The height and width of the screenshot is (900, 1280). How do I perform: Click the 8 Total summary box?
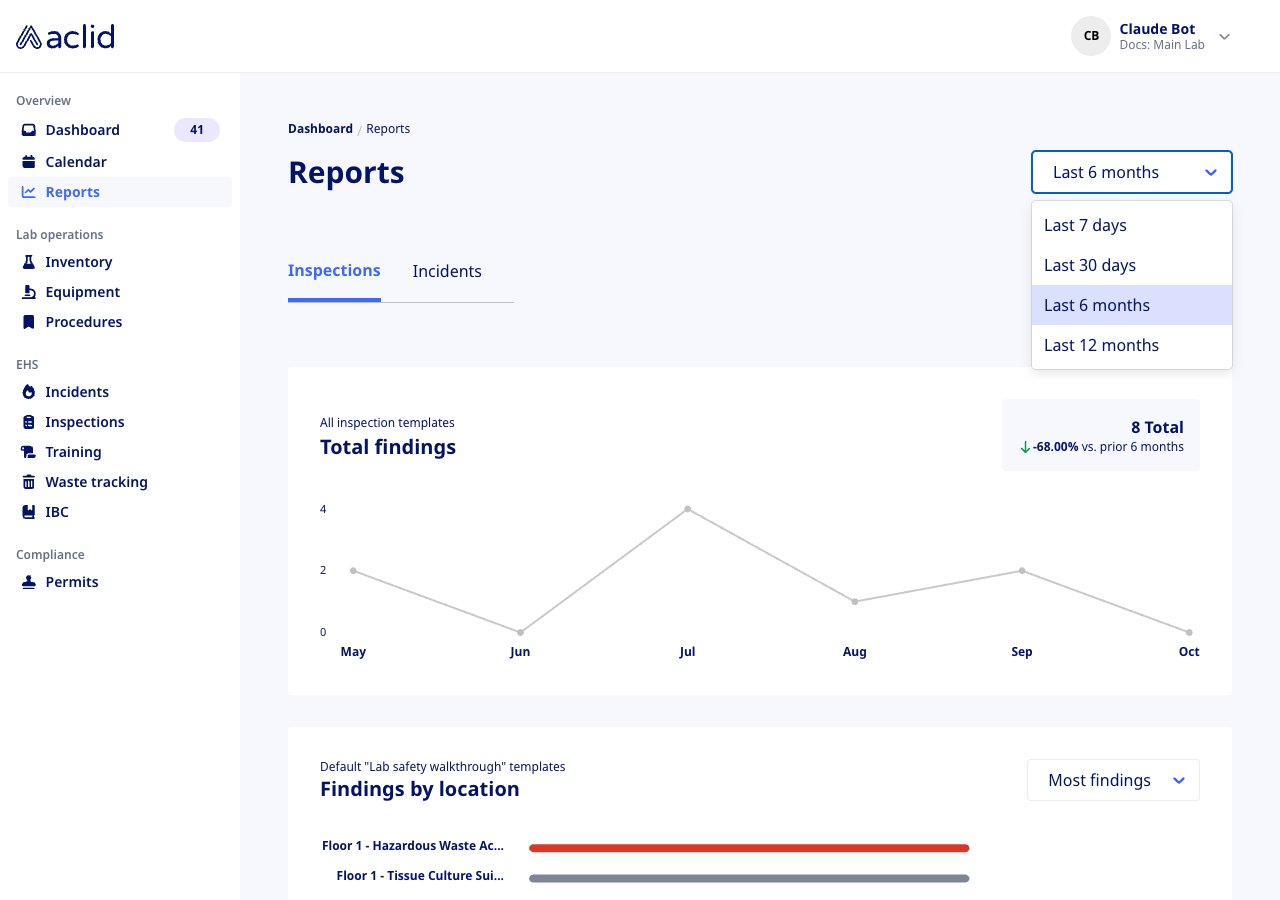click(x=1101, y=435)
